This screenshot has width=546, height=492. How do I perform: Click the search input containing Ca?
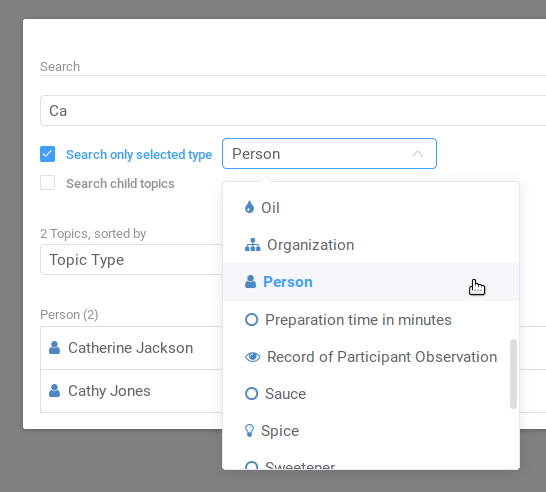[293, 111]
